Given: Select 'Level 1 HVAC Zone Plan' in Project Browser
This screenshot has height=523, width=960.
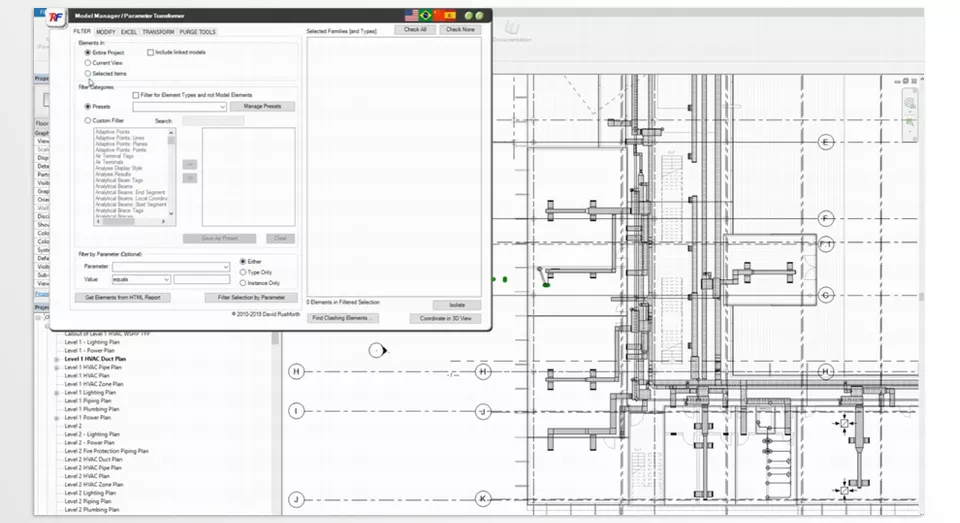Looking at the screenshot, I should (x=94, y=385).
